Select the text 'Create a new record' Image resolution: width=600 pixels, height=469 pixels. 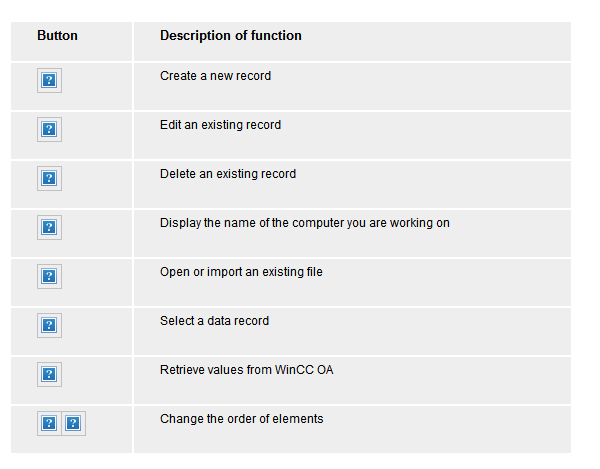pyautogui.click(x=215, y=76)
